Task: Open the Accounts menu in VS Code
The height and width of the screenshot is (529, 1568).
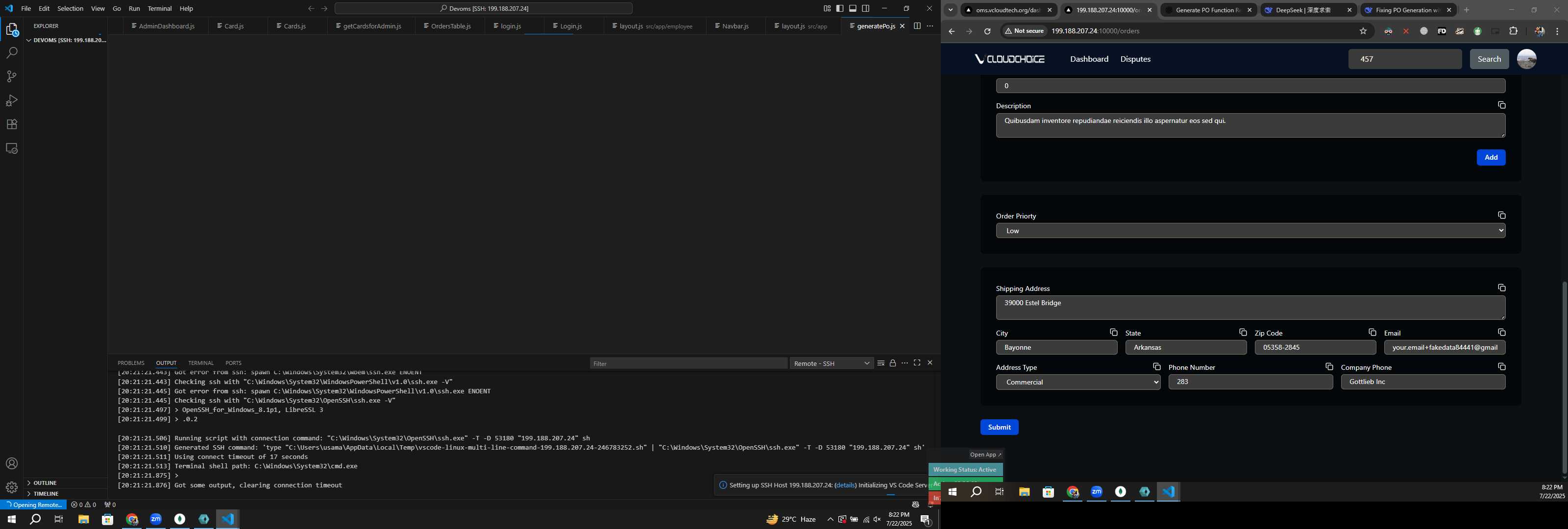Action: 12,463
